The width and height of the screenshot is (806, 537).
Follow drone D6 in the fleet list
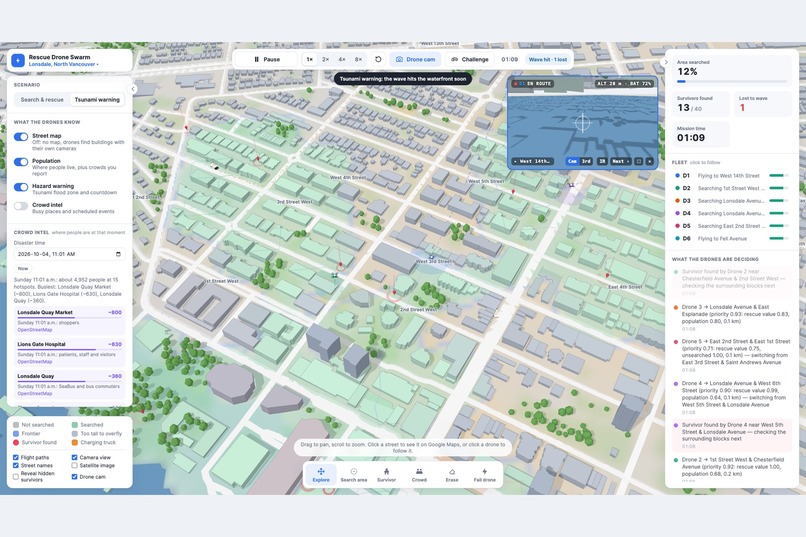click(x=731, y=238)
